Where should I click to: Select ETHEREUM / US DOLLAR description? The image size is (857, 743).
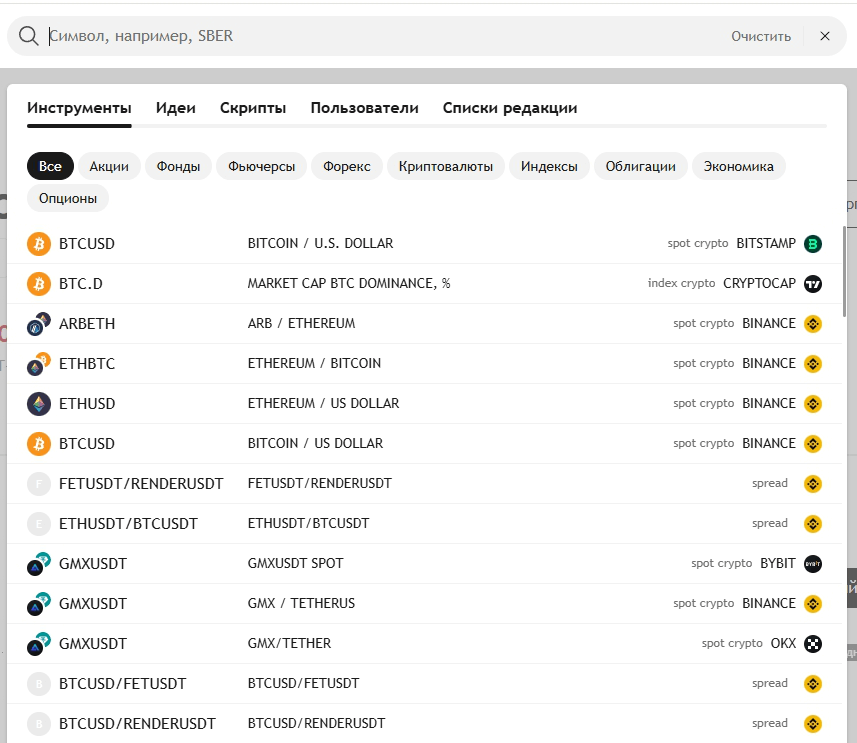(323, 403)
